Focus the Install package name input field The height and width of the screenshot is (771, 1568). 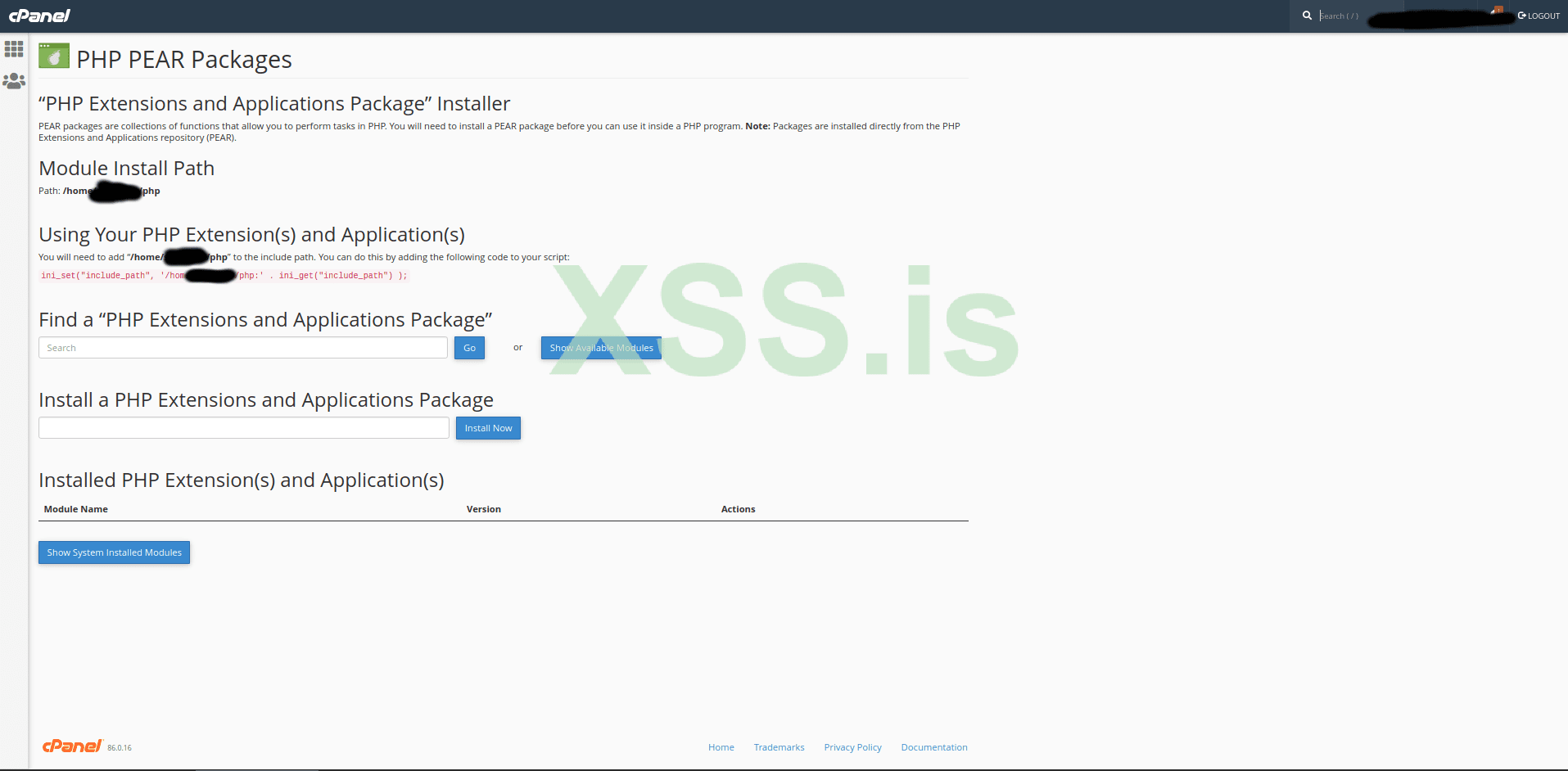pos(244,428)
